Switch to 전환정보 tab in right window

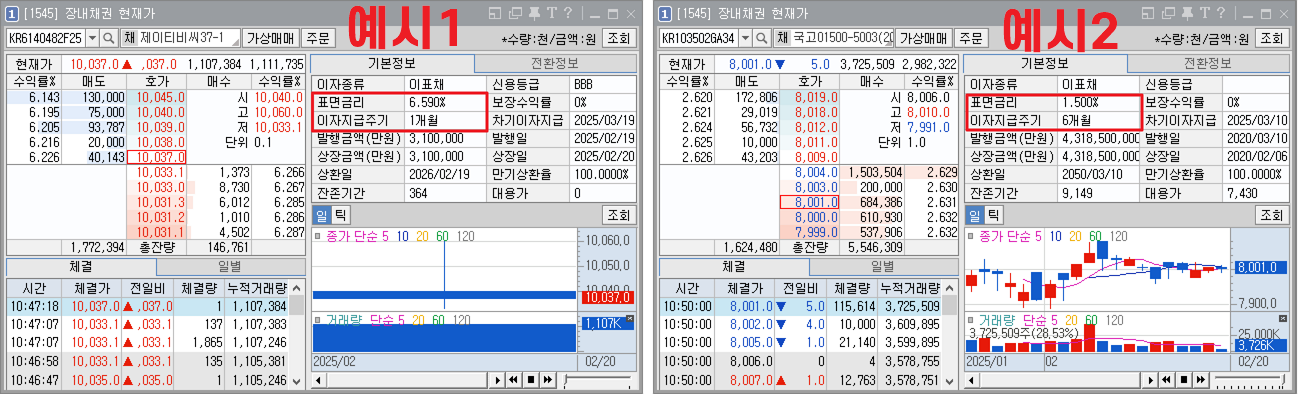[x=1208, y=63]
